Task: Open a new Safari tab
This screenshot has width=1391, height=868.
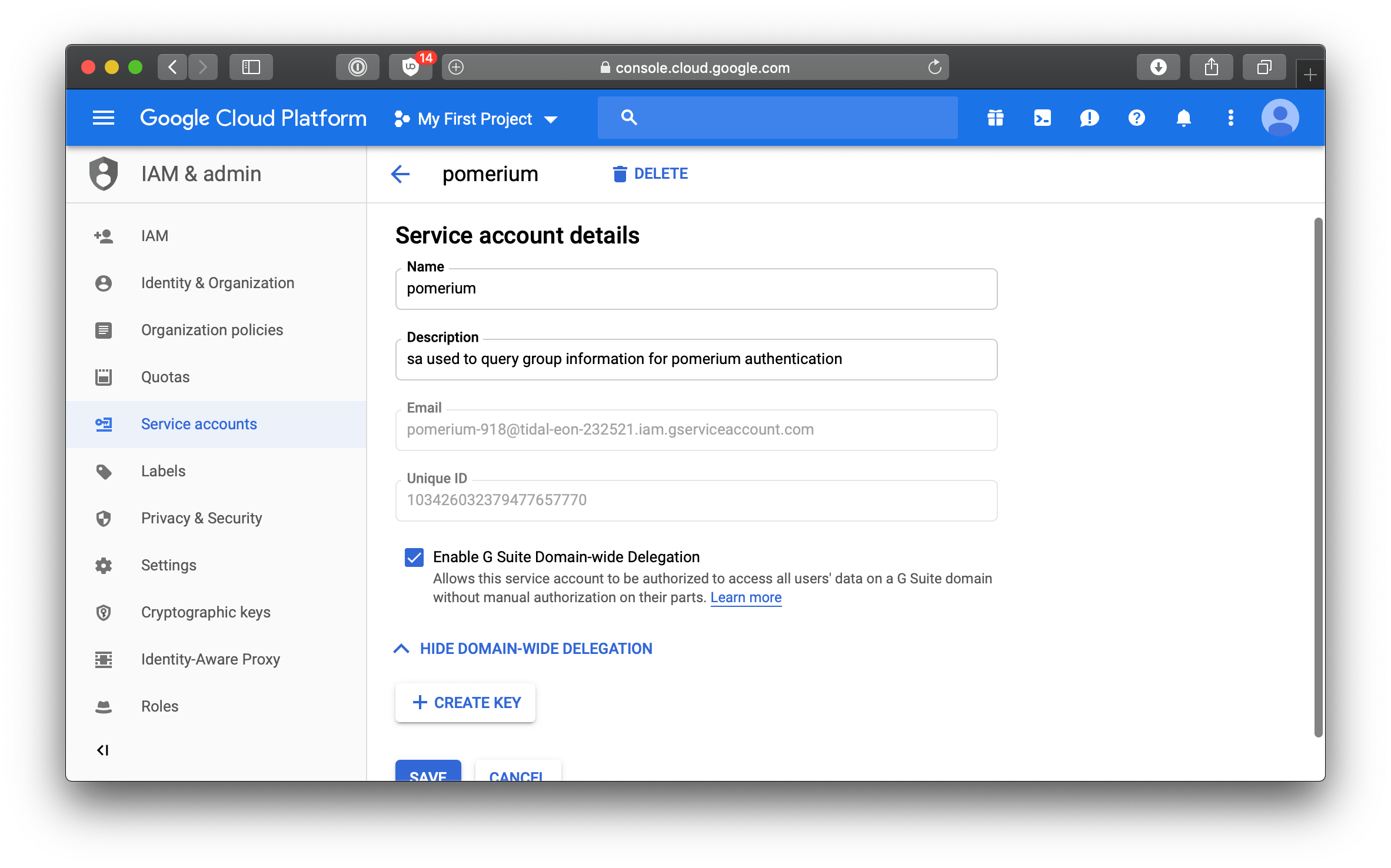Action: (x=1310, y=75)
